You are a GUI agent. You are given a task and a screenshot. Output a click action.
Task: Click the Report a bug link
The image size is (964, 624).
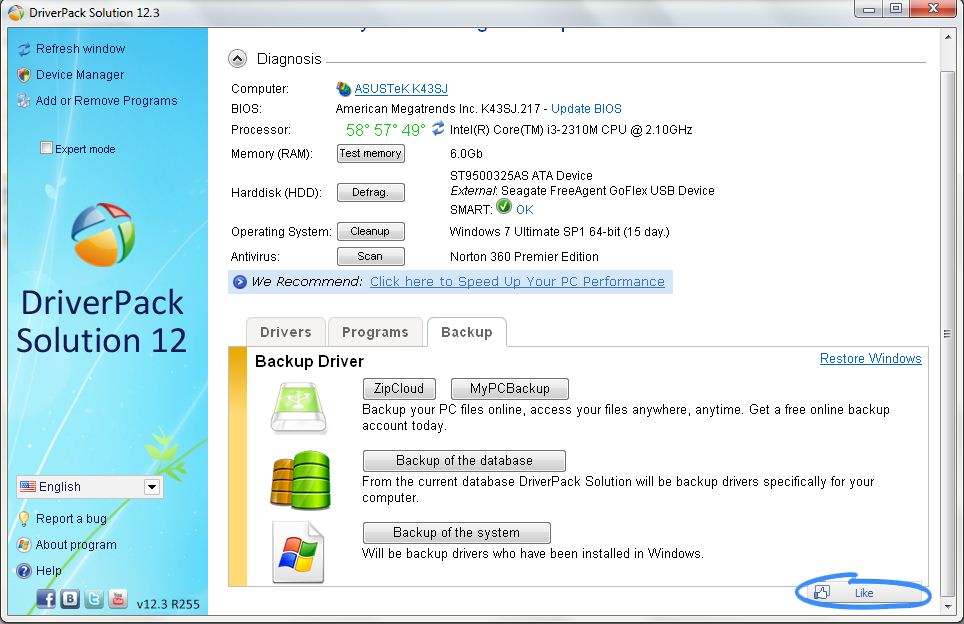71,519
